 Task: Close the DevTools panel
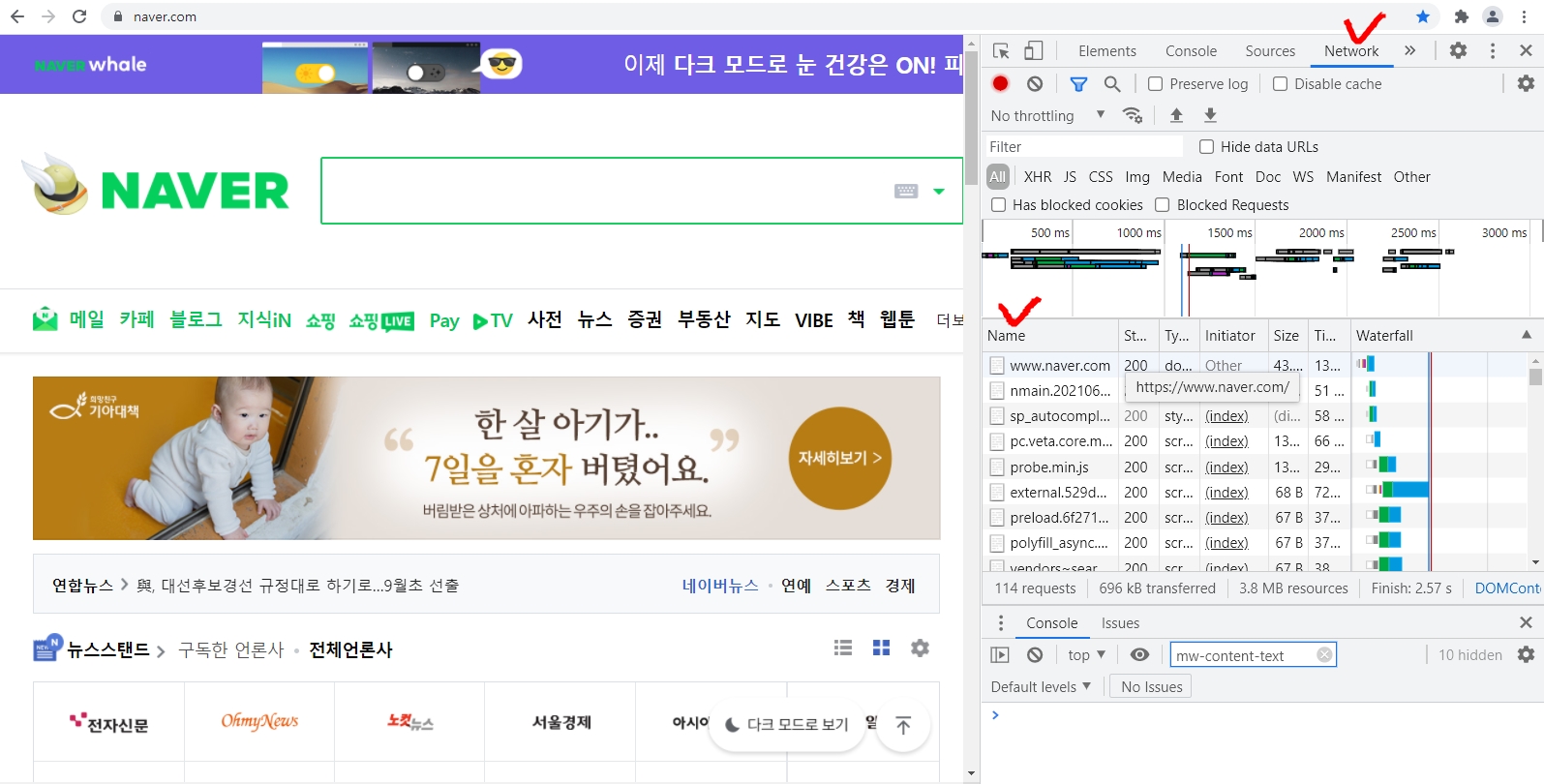coord(1526,50)
